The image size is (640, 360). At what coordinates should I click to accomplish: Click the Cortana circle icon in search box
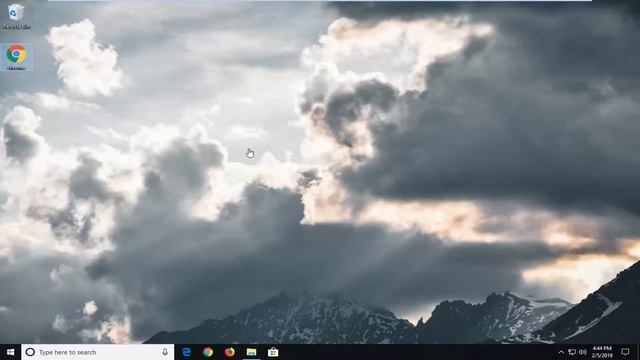coord(30,352)
